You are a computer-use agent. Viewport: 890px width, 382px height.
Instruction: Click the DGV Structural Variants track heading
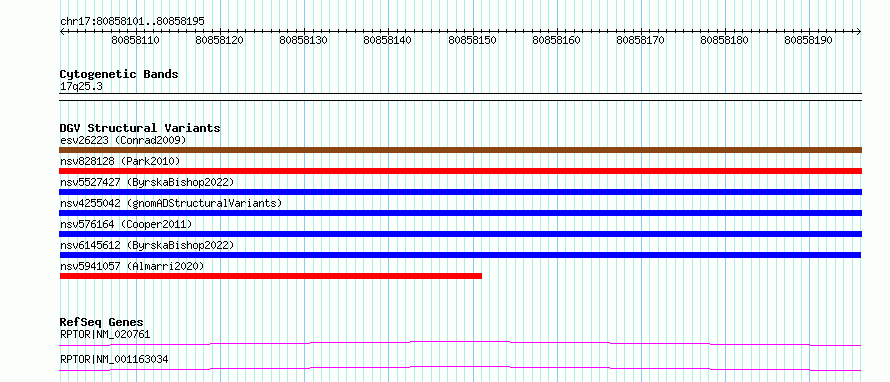140,128
